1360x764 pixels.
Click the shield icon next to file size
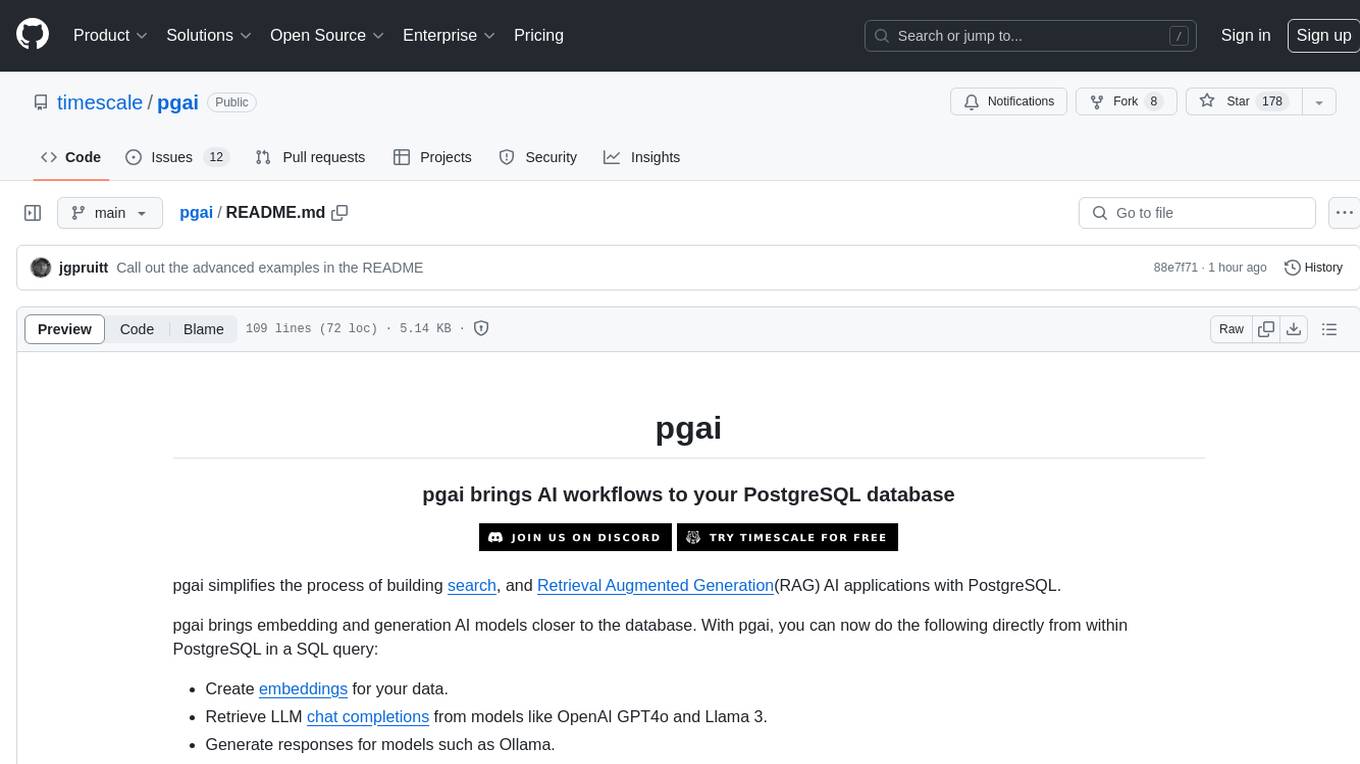481,329
